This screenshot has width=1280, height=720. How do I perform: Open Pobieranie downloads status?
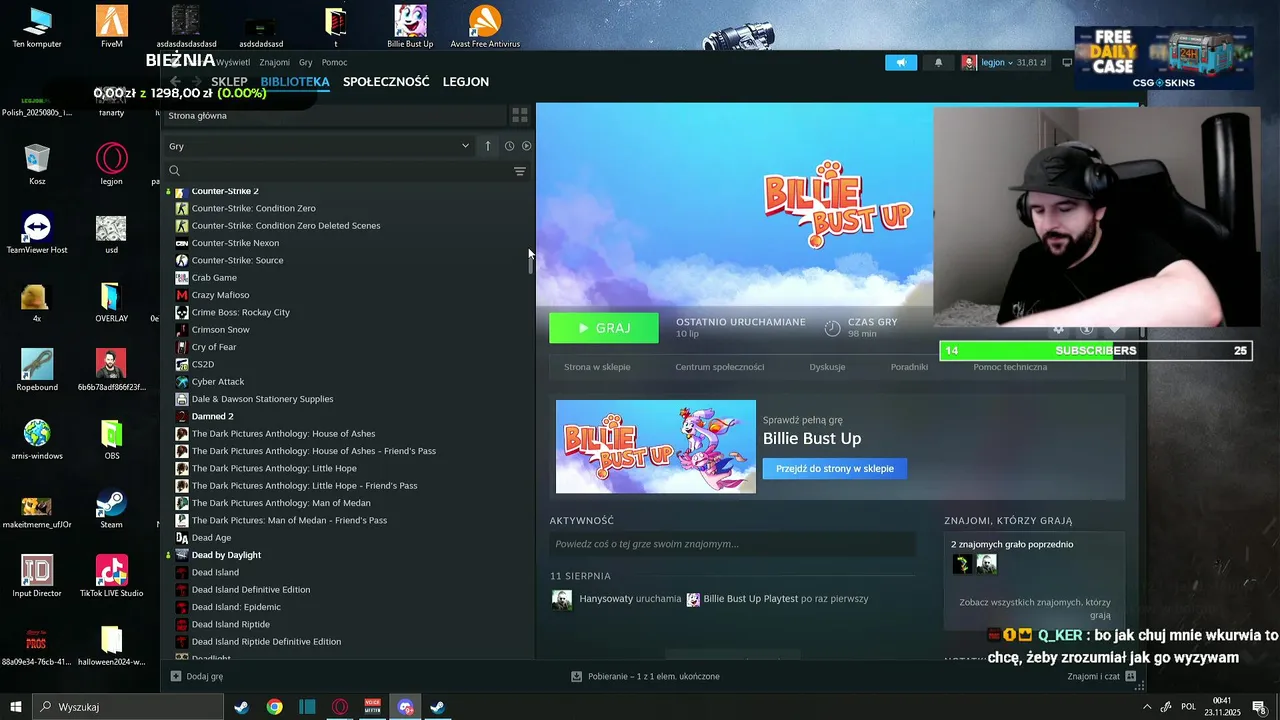645,676
